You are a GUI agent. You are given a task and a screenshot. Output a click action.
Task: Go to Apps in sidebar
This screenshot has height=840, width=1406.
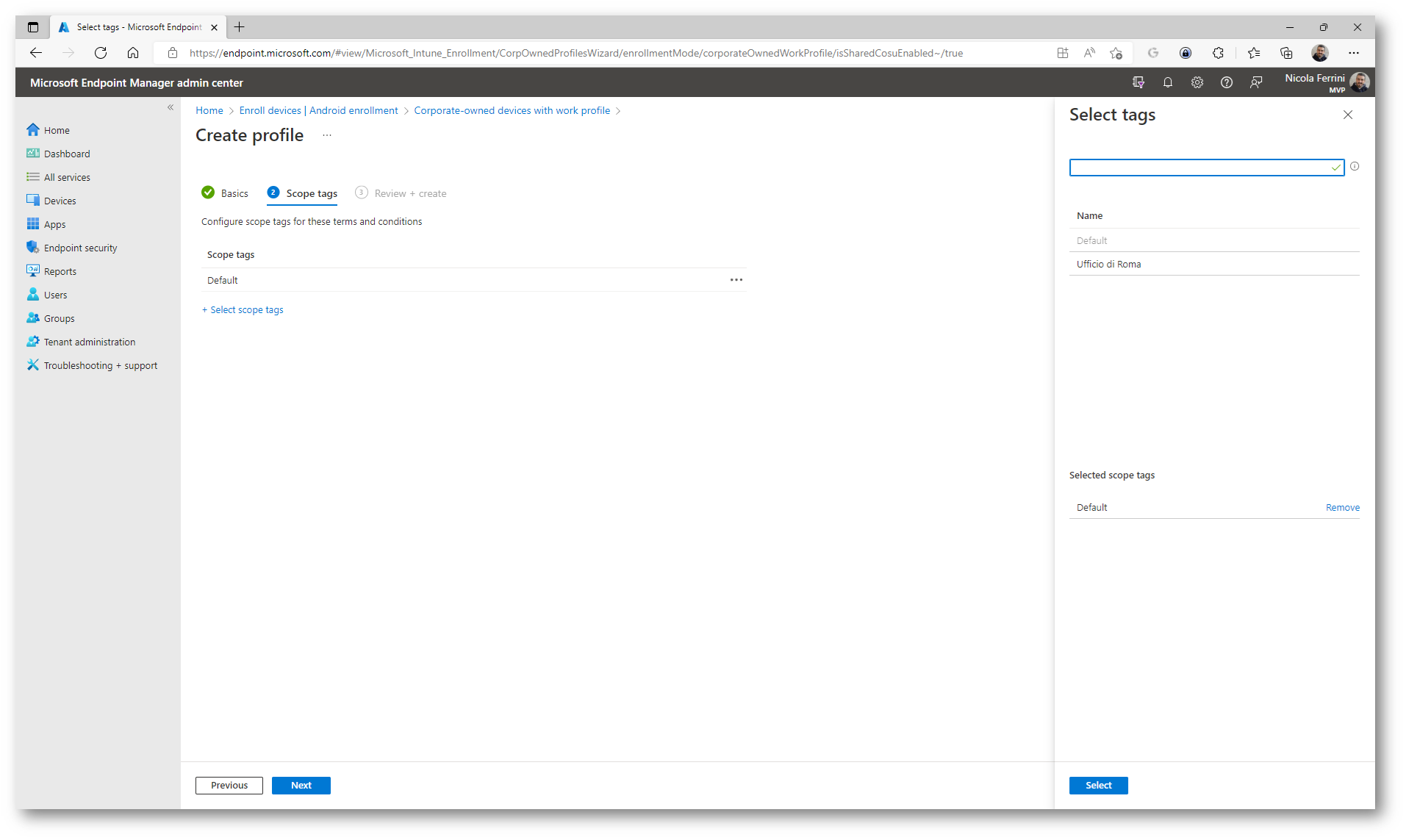46,224
